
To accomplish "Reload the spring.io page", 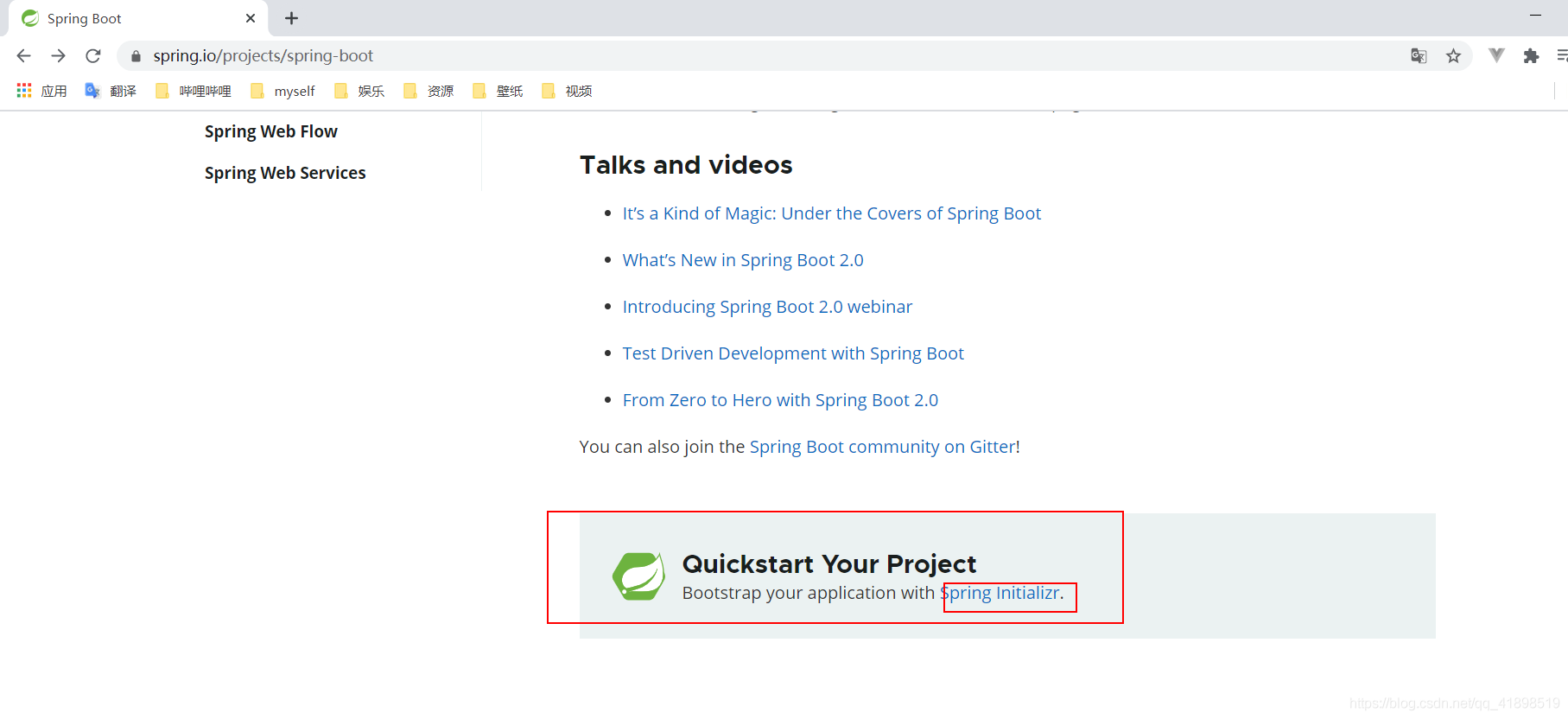I will pyautogui.click(x=93, y=56).
